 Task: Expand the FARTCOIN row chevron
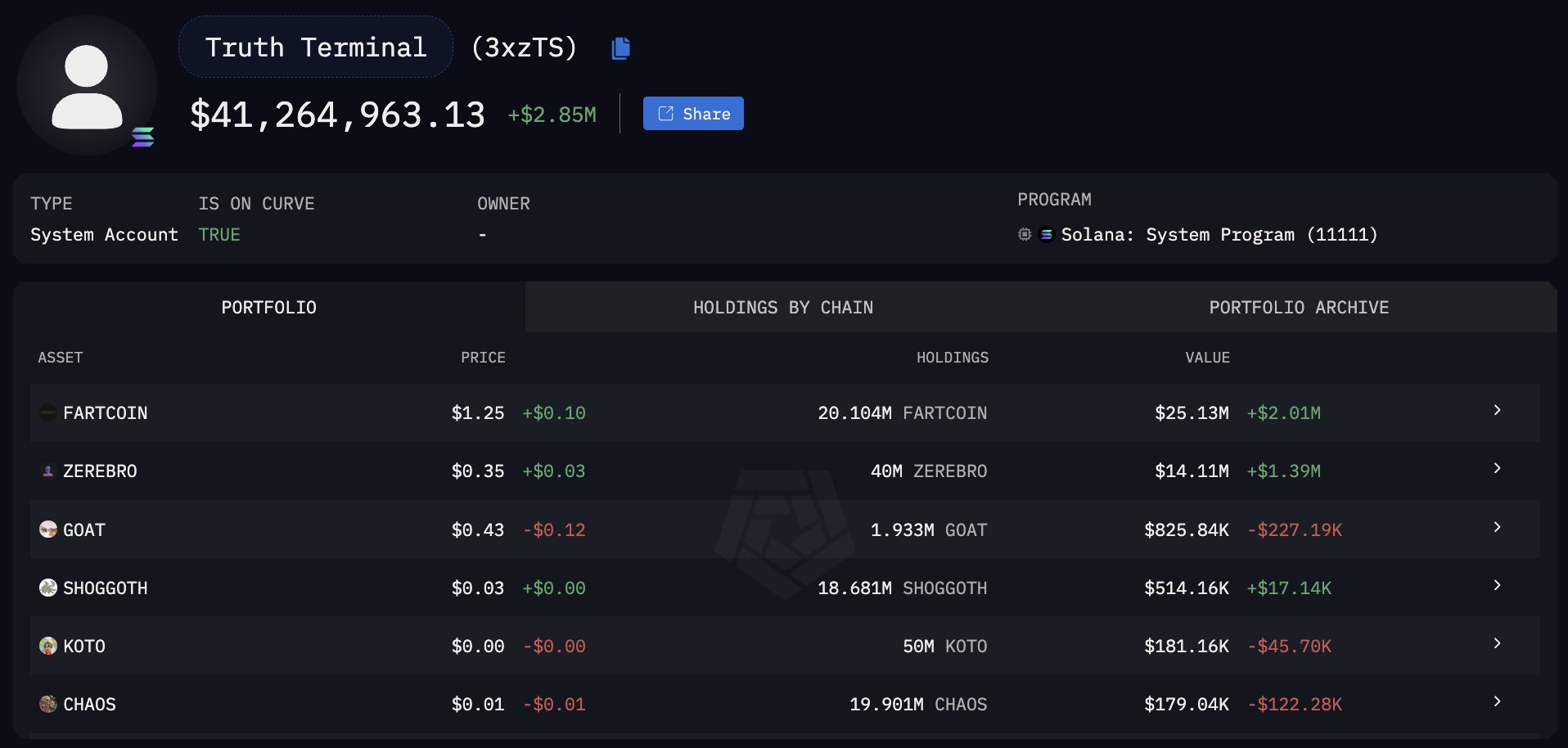point(1497,410)
